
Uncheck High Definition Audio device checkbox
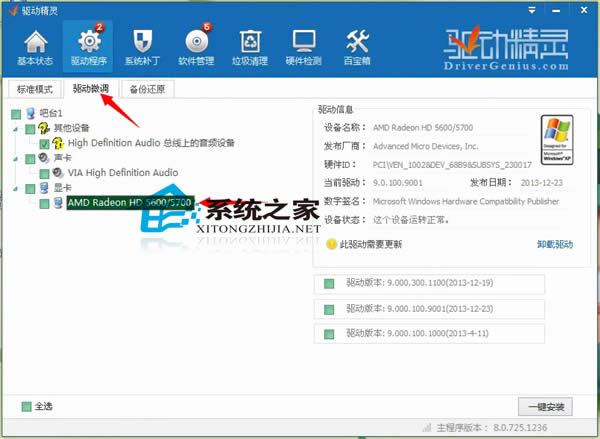click(x=44, y=144)
